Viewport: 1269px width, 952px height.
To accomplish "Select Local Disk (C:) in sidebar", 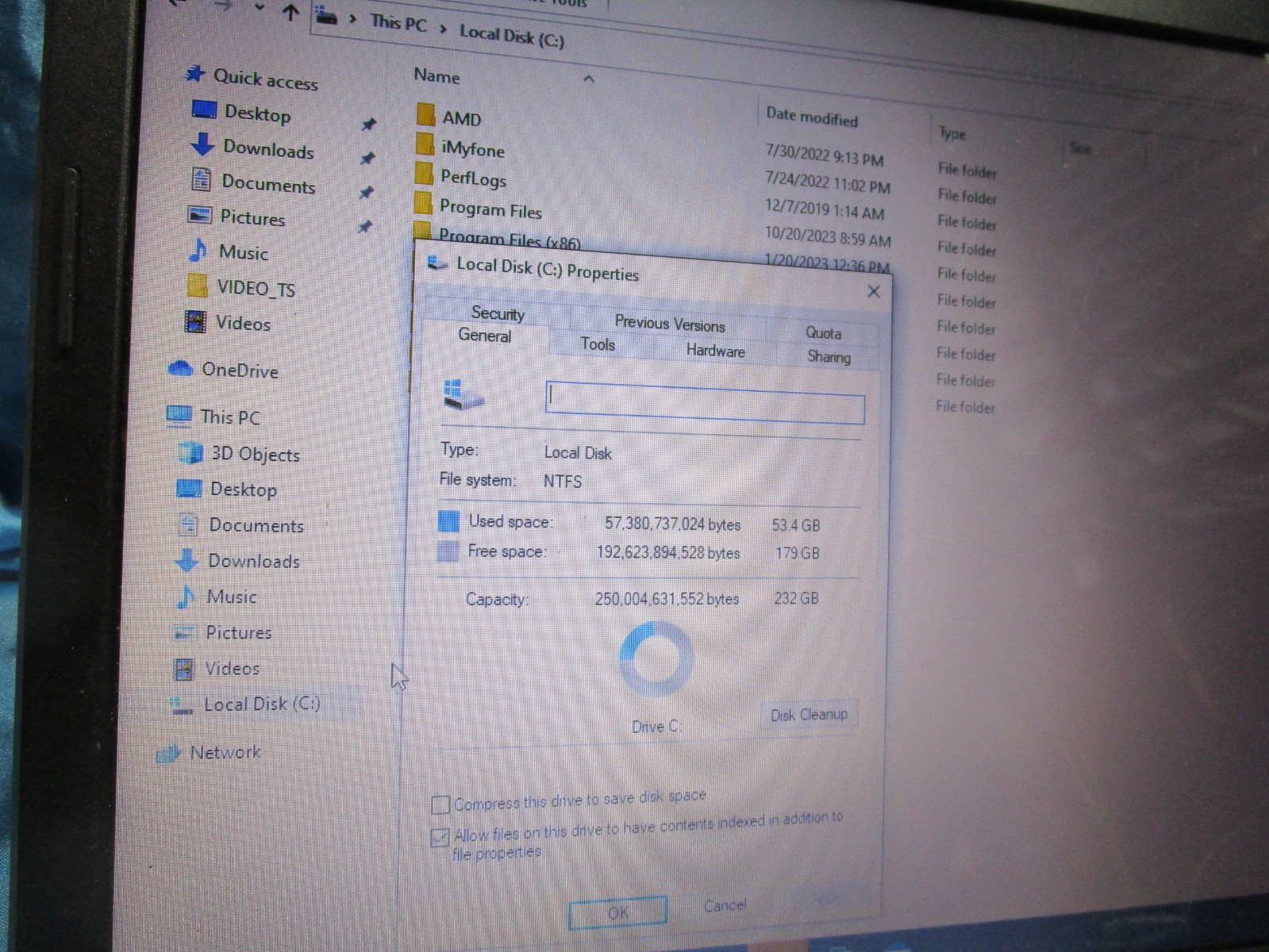I will click(x=261, y=704).
